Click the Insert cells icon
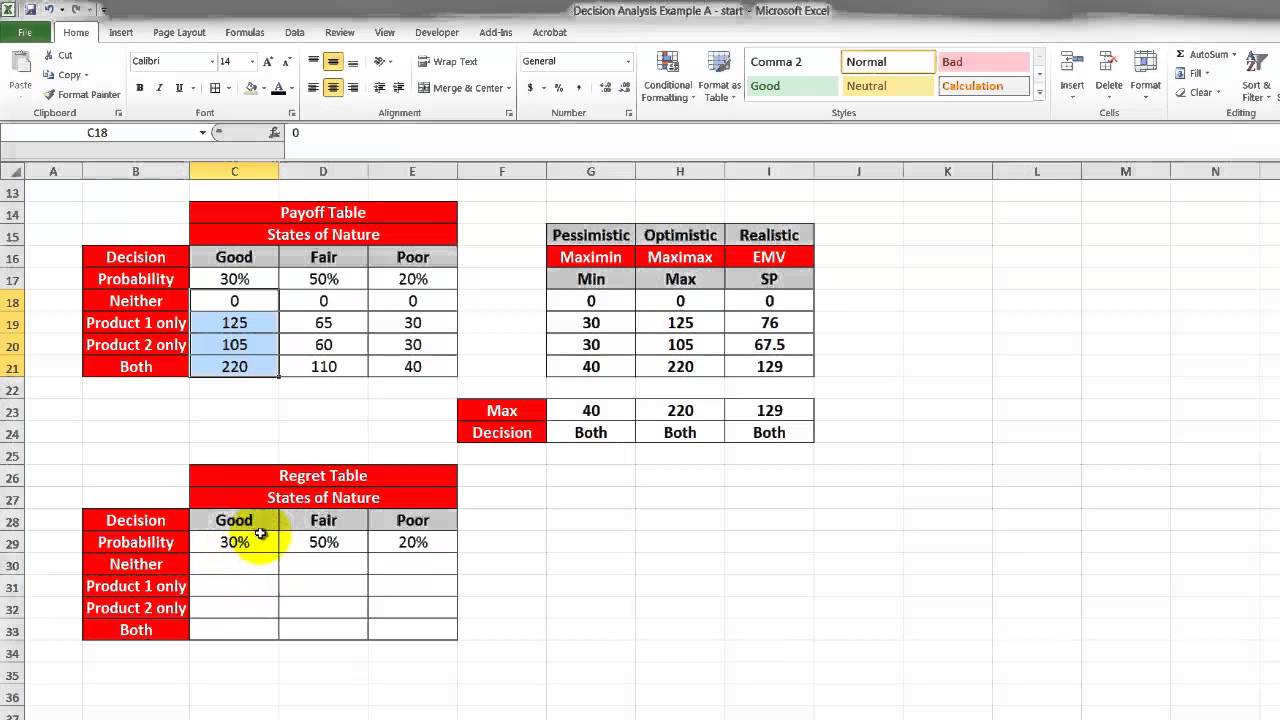 (1072, 63)
